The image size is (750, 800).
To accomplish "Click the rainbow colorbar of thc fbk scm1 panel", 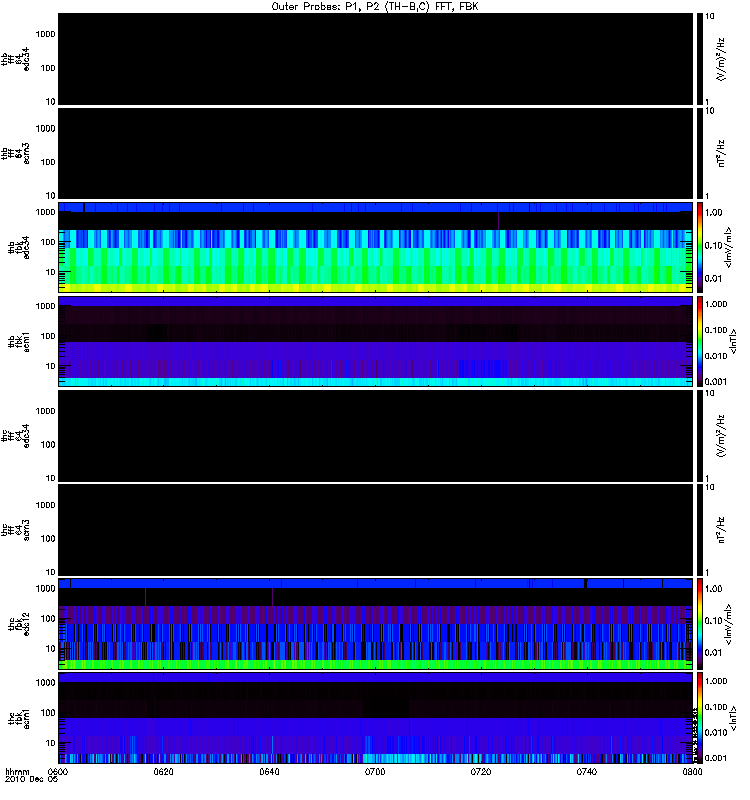I will tap(699, 718).
